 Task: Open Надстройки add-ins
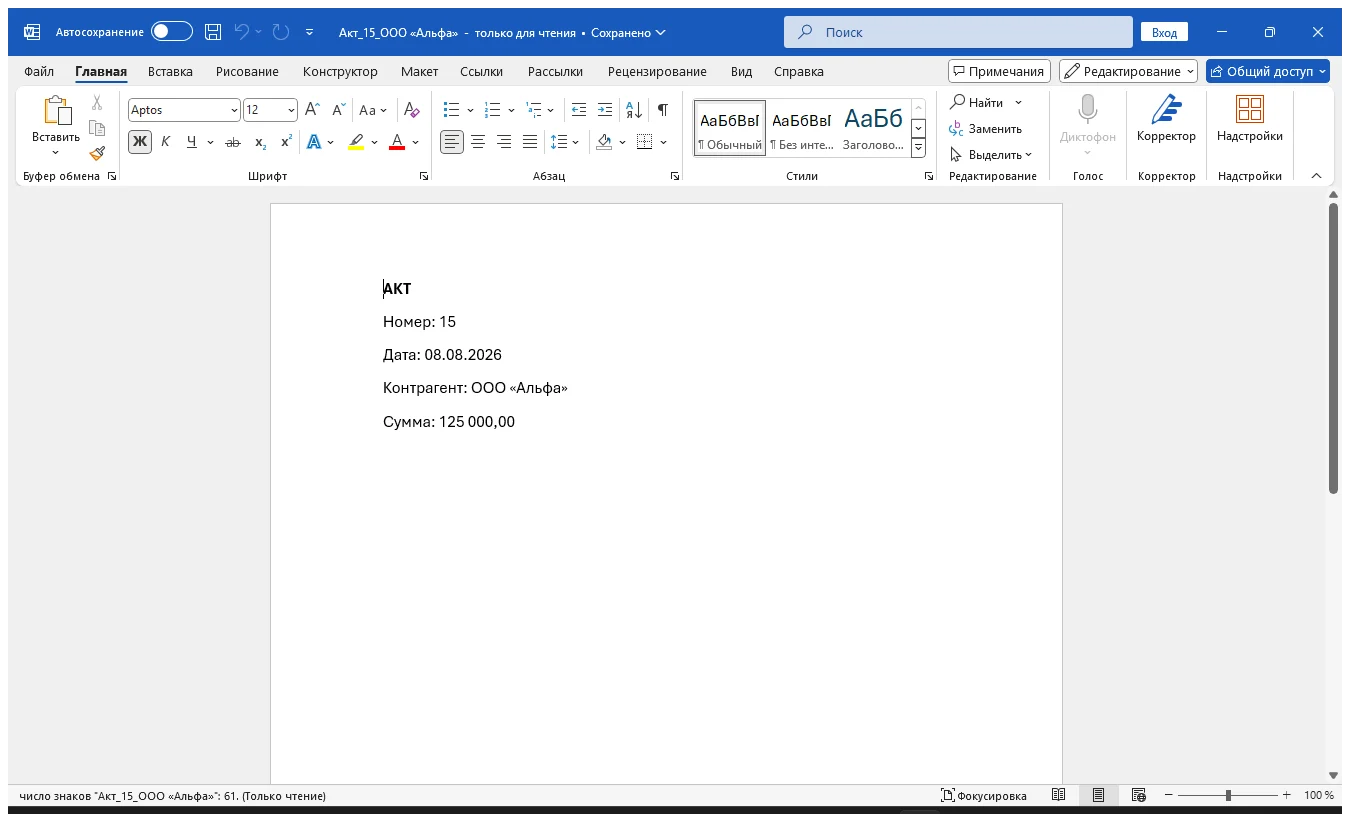pyautogui.click(x=1249, y=120)
